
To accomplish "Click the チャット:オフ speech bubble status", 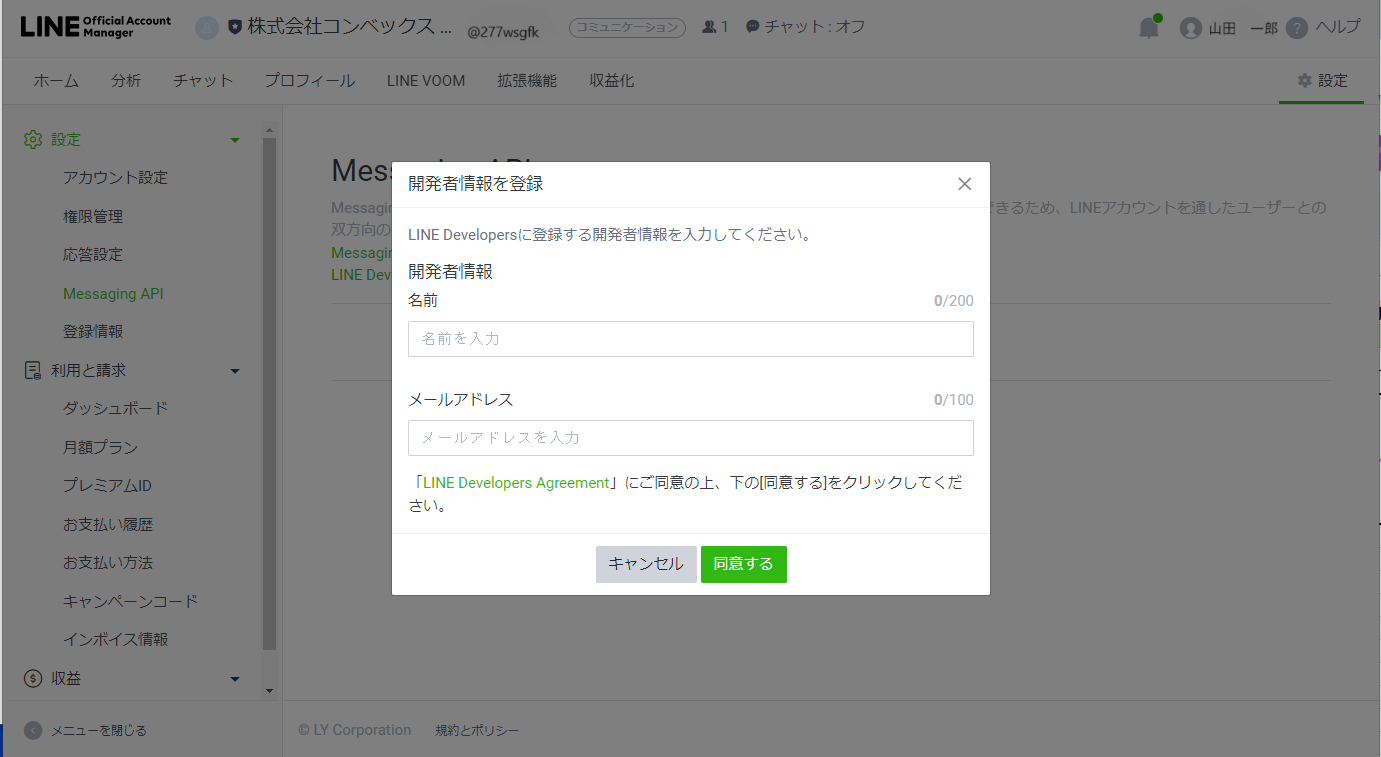I will tap(805, 27).
